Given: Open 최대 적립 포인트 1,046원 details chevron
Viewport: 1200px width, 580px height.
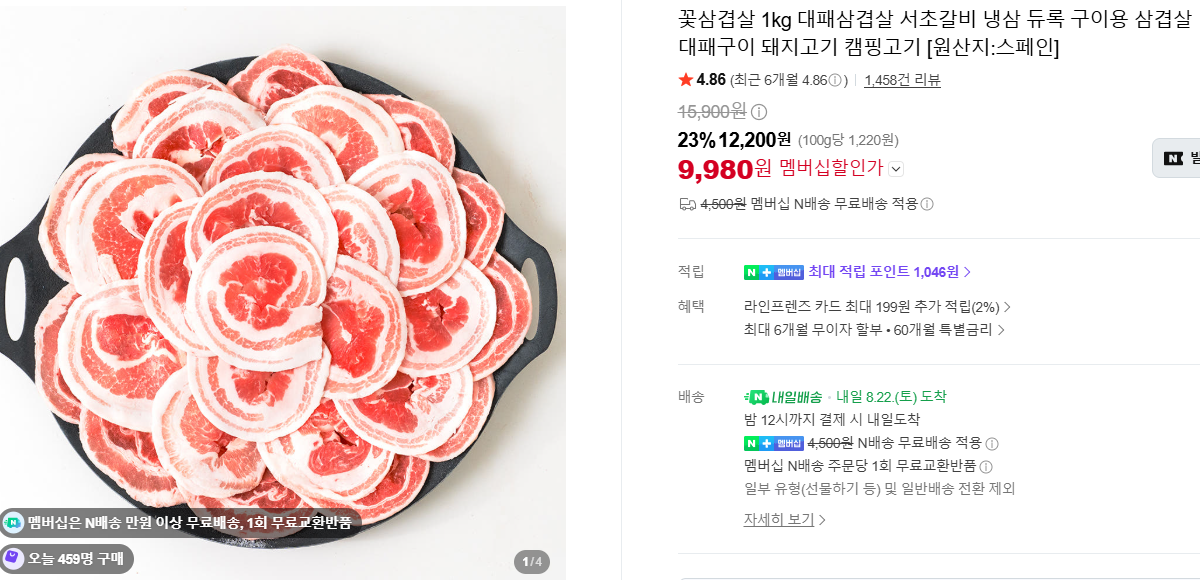Looking at the screenshot, I should 967,272.
